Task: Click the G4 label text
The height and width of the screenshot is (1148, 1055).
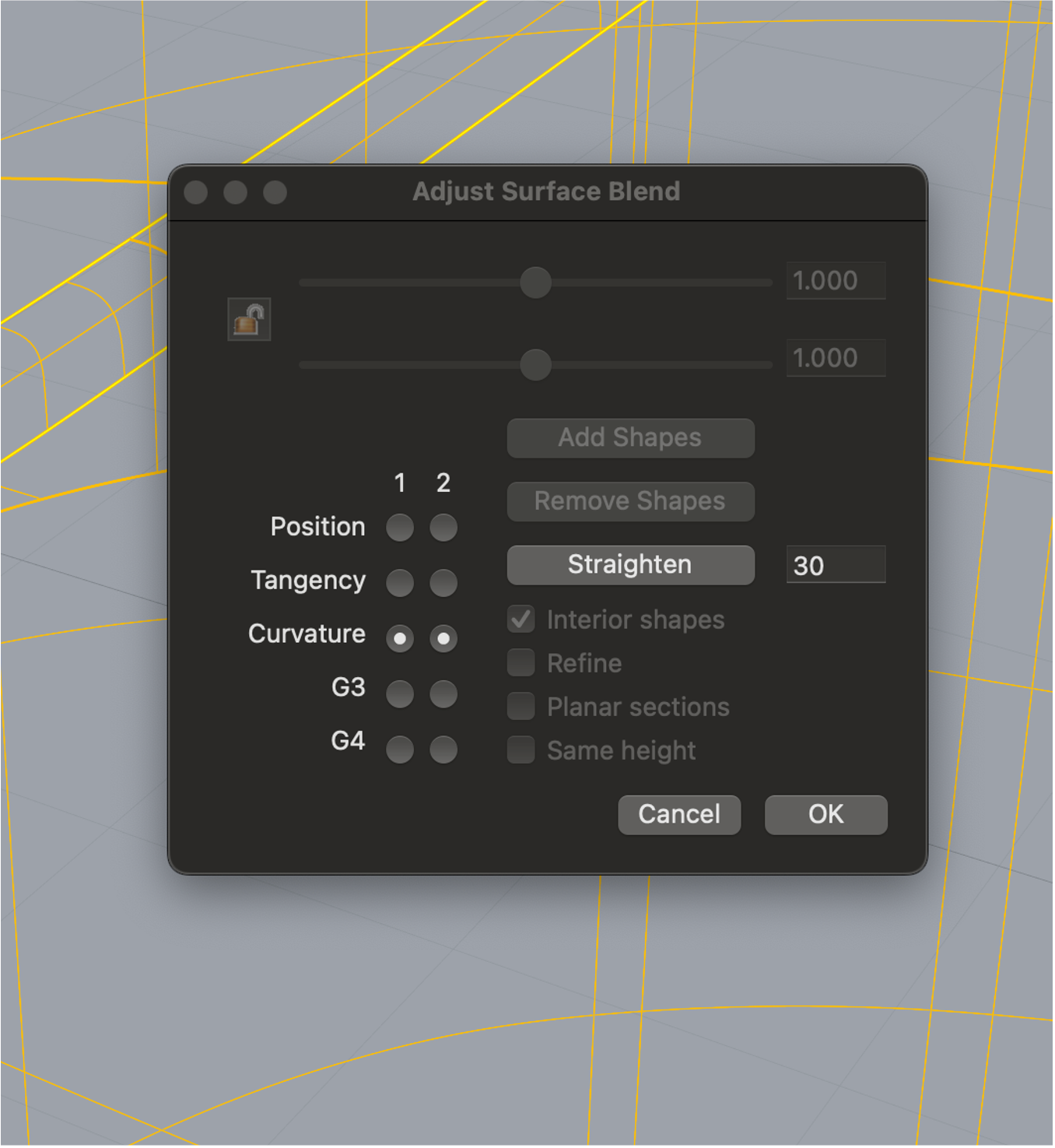Action: 348,741
